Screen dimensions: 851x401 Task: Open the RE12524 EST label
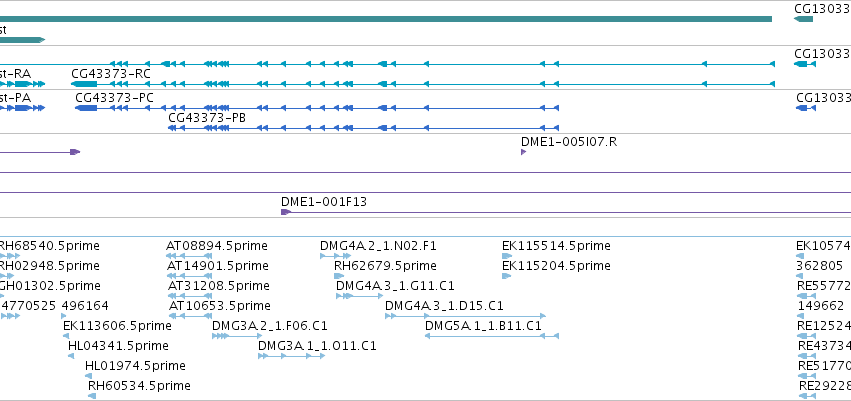pos(823,326)
